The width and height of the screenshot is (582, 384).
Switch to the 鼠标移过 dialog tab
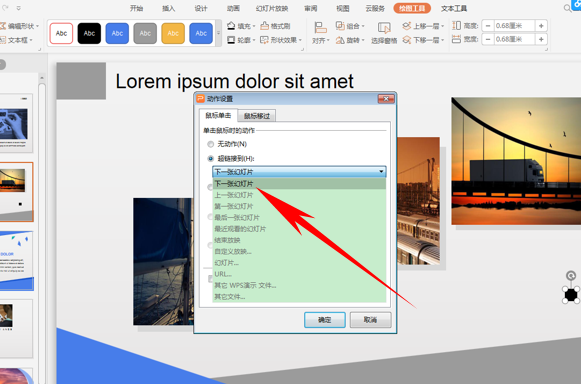256,116
